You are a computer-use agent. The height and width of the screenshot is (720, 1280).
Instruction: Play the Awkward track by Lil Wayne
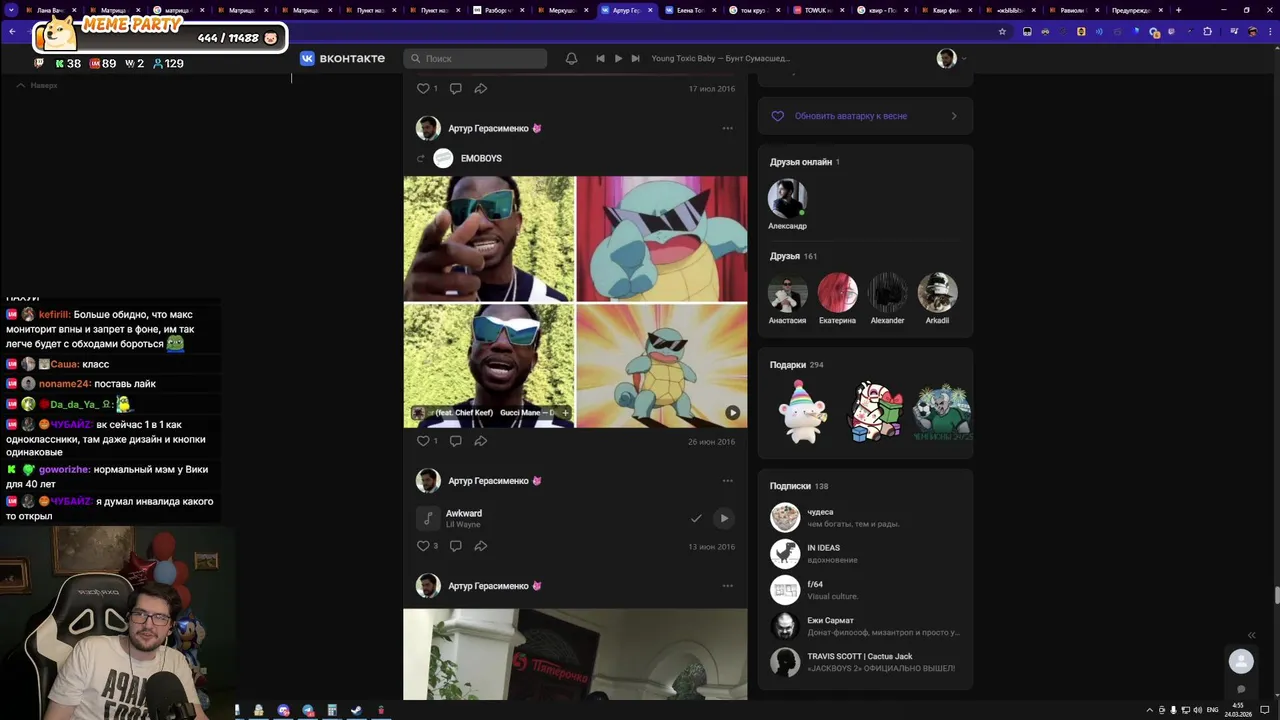point(724,518)
